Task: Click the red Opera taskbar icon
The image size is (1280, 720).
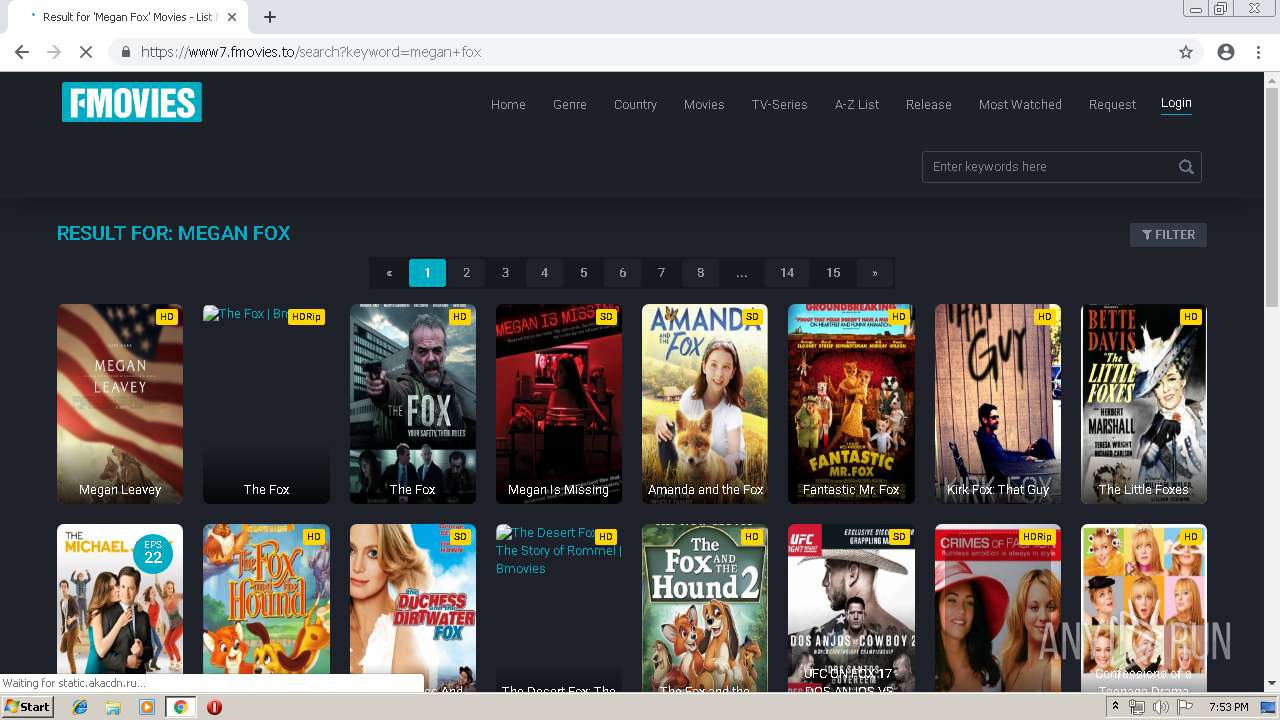Action: point(214,707)
